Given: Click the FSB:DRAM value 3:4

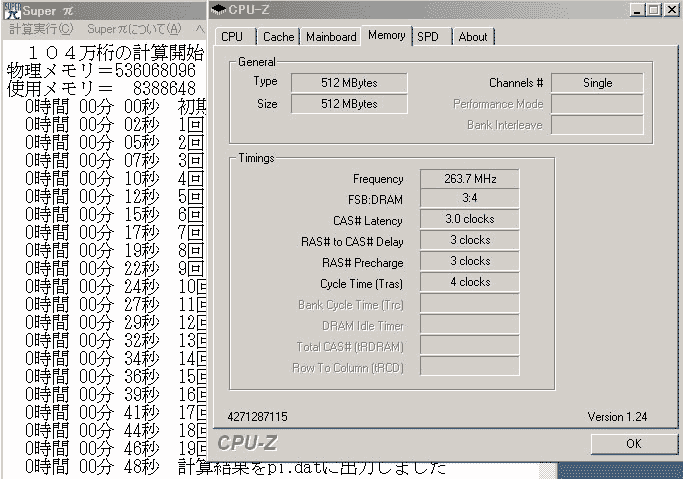Looking at the screenshot, I should click(470, 199).
